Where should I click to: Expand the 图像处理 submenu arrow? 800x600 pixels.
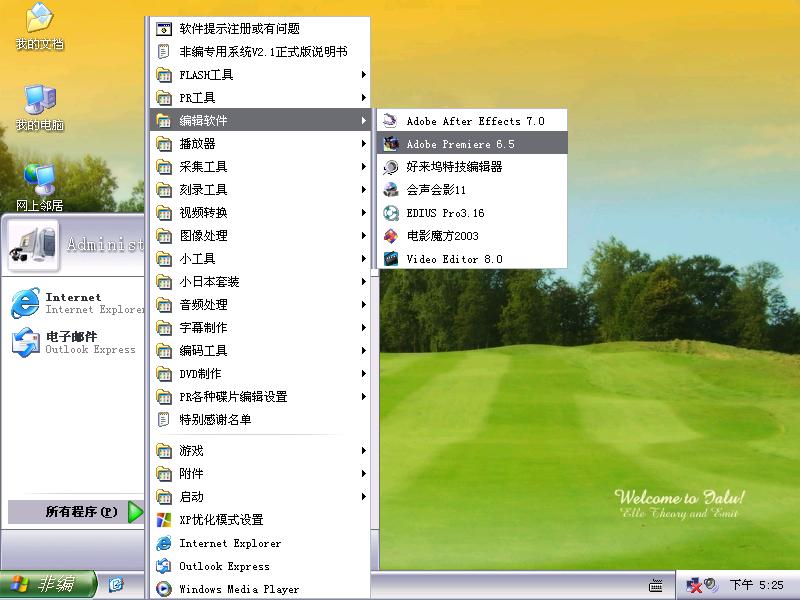click(x=363, y=235)
